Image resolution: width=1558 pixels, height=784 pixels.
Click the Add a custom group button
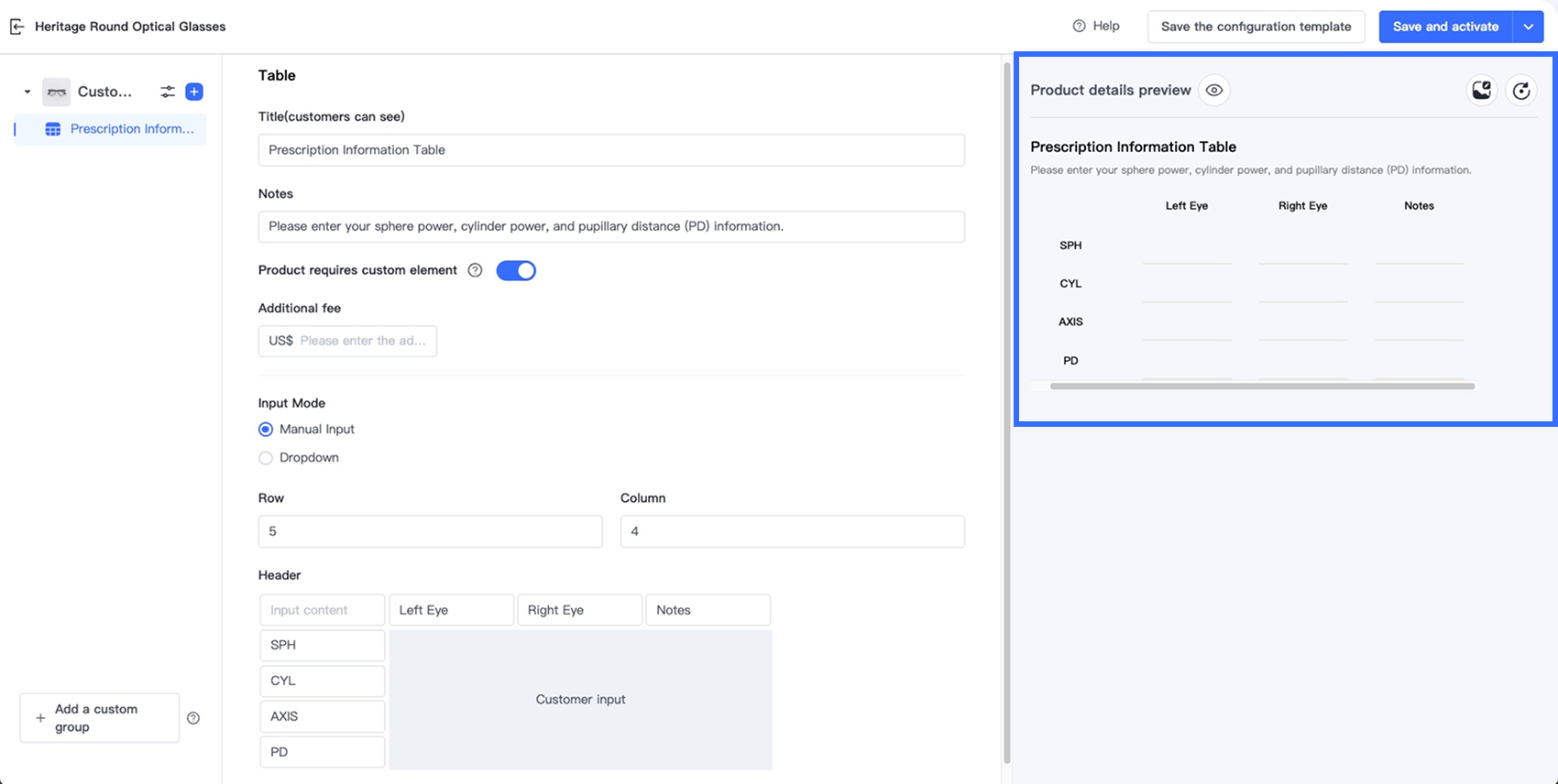click(x=99, y=718)
